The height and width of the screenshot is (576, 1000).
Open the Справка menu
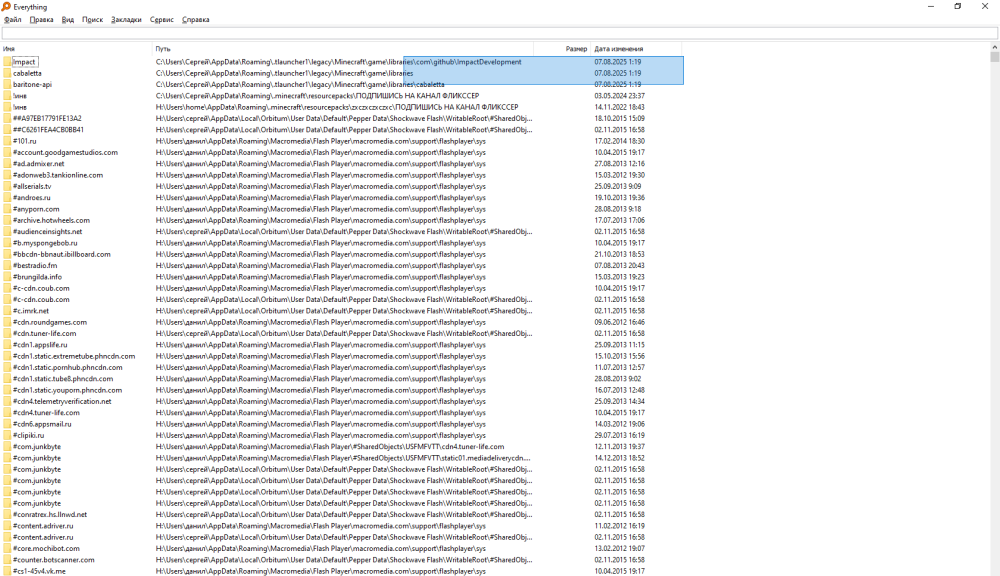[196, 20]
